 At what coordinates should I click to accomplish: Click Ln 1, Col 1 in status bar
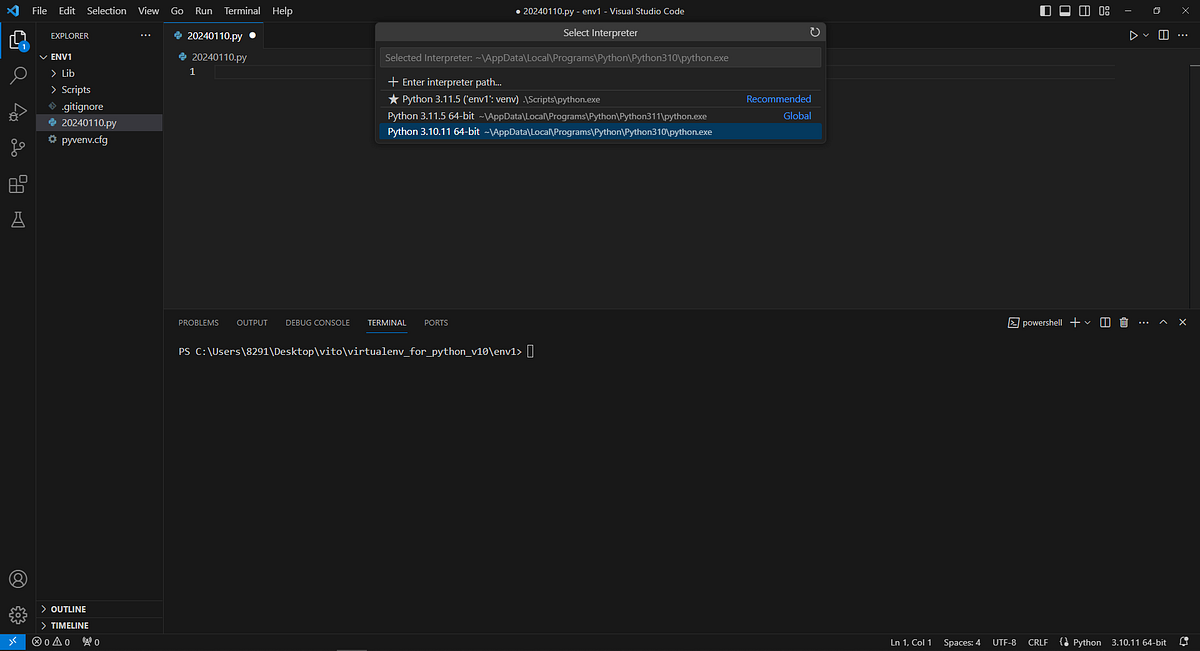[910, 642]
